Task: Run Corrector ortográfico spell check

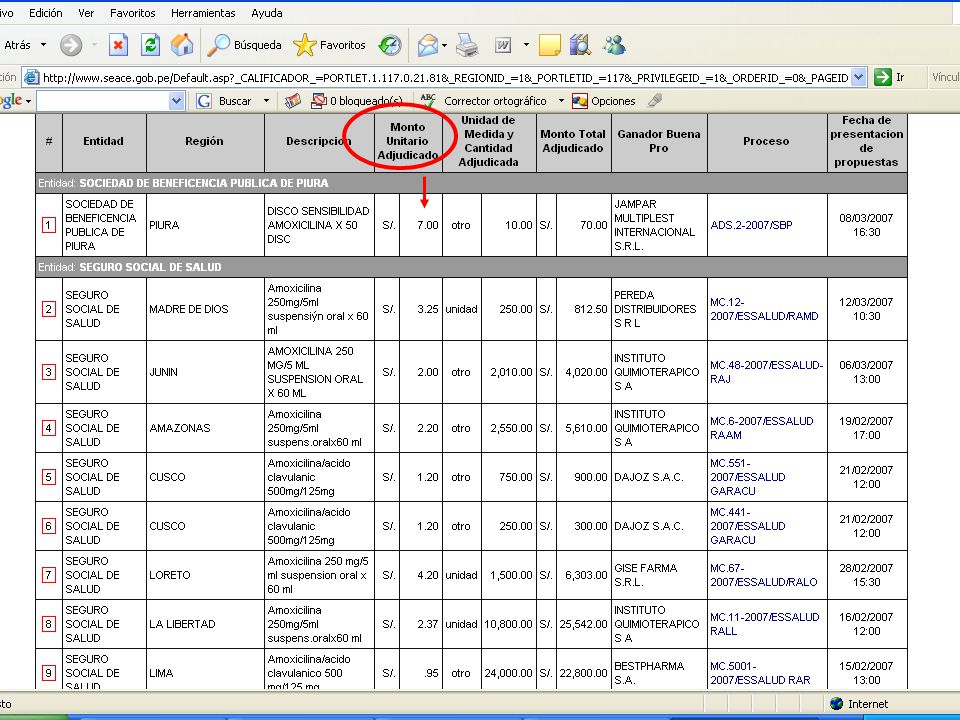Action: (484, 101)
